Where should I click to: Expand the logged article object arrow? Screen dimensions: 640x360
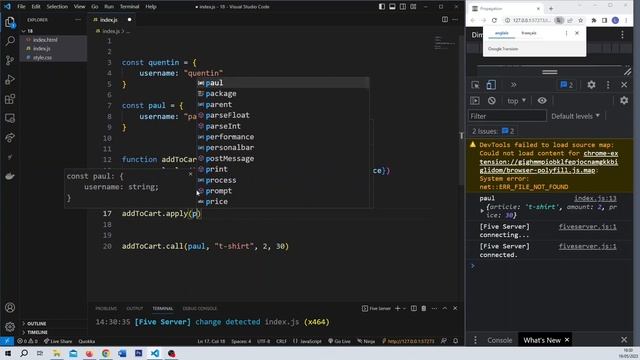(x=482, y=211)
